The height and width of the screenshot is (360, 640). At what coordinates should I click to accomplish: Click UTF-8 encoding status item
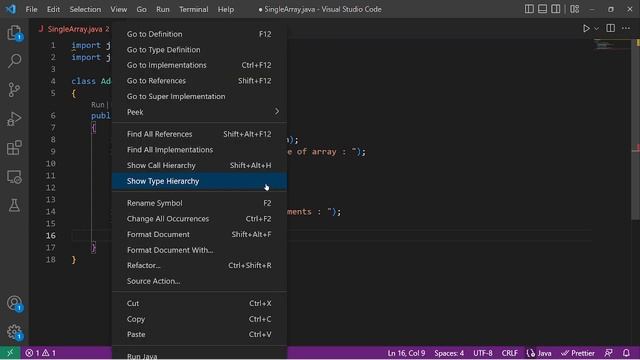point(483,353)
